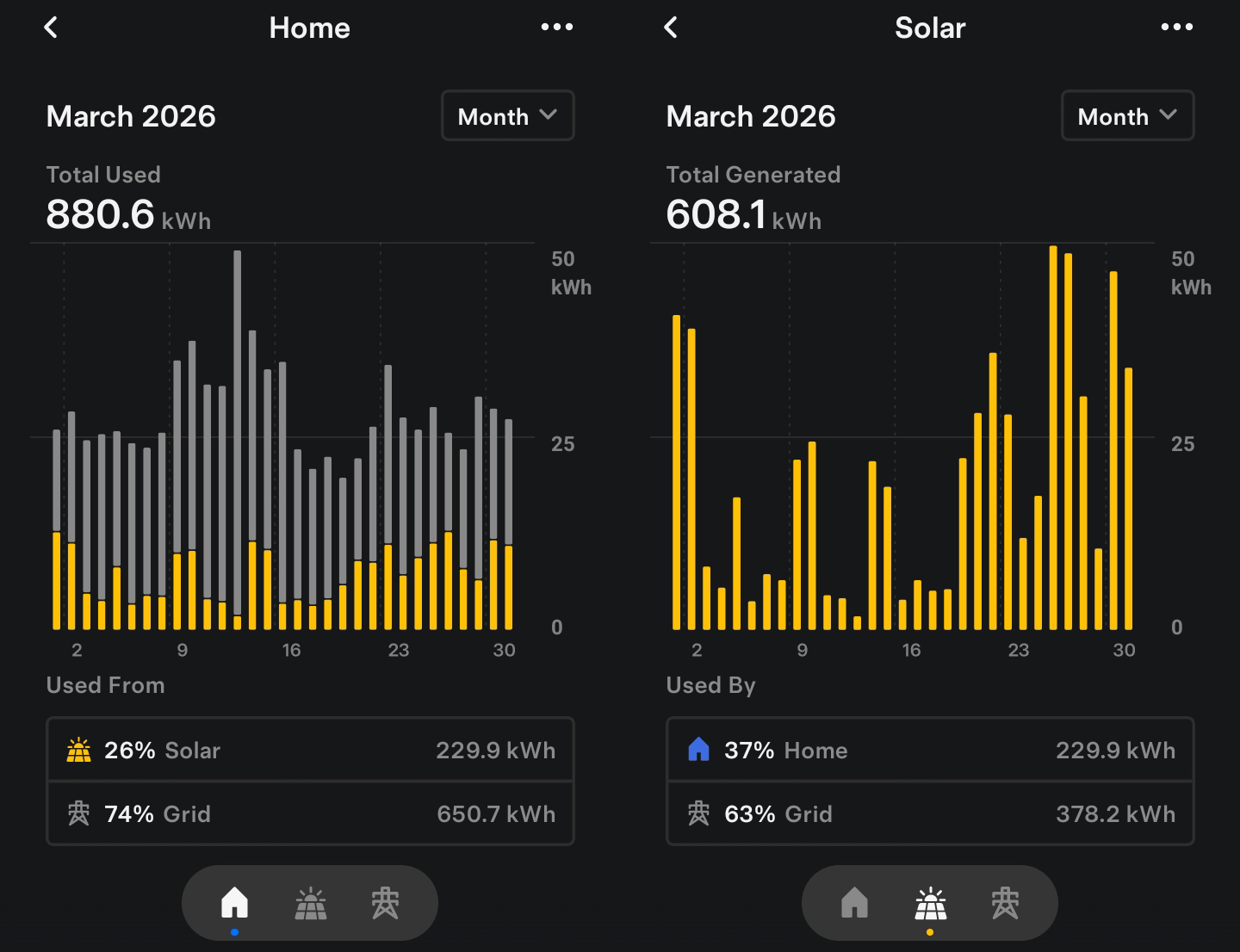
Task: Tap house icon in Solar screen's bottom bar
Action: click(x=854, y=904)
